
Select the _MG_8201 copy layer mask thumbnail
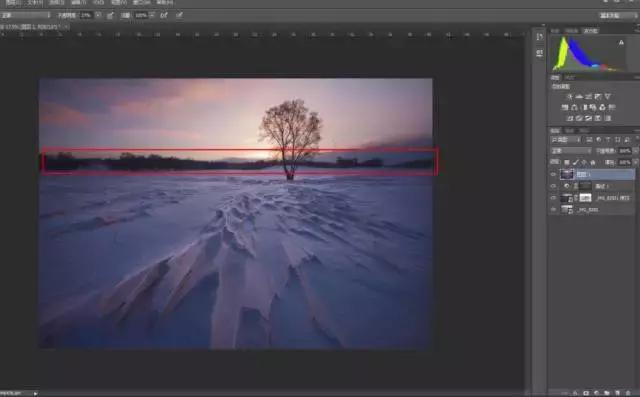(x=585, y=198)
